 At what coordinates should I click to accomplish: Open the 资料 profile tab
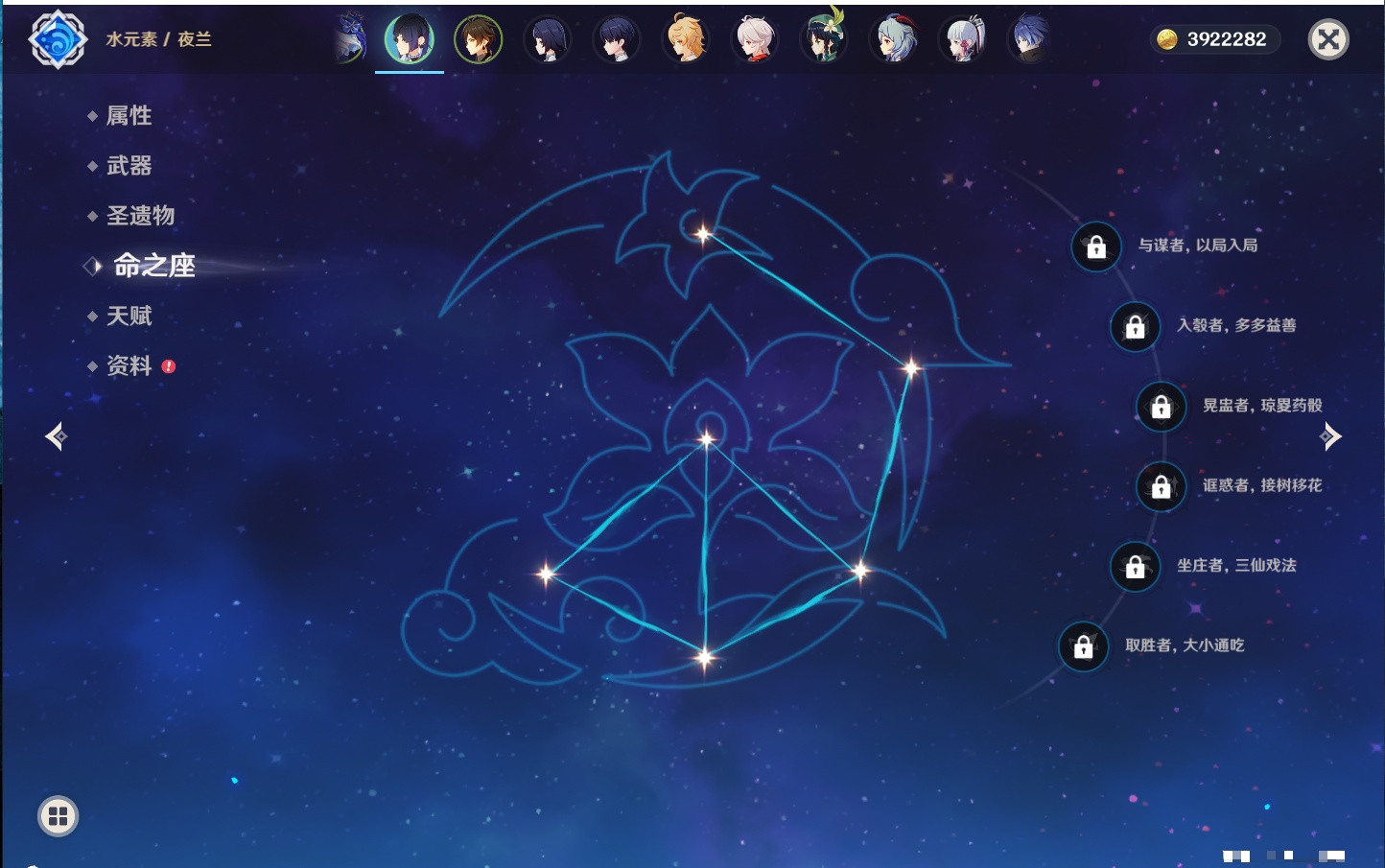click(x=129, y=365)
